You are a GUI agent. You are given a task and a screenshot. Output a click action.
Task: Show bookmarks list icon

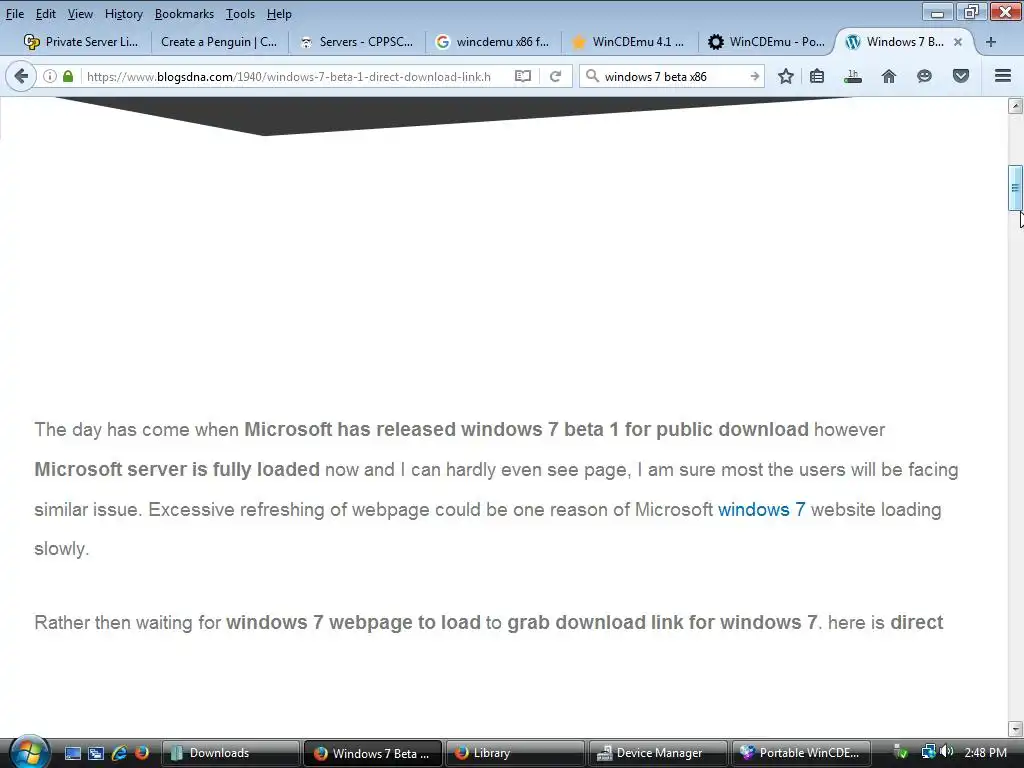click(817, 76)
